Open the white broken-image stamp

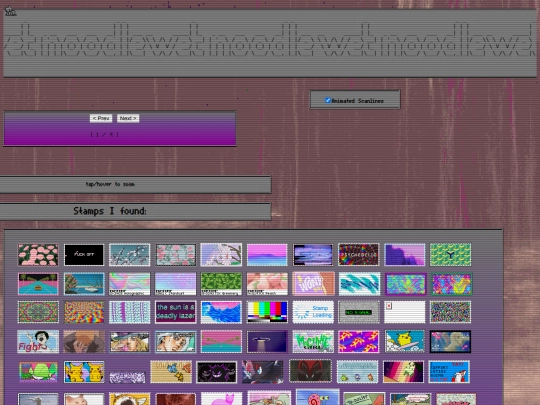click(404, 312)
